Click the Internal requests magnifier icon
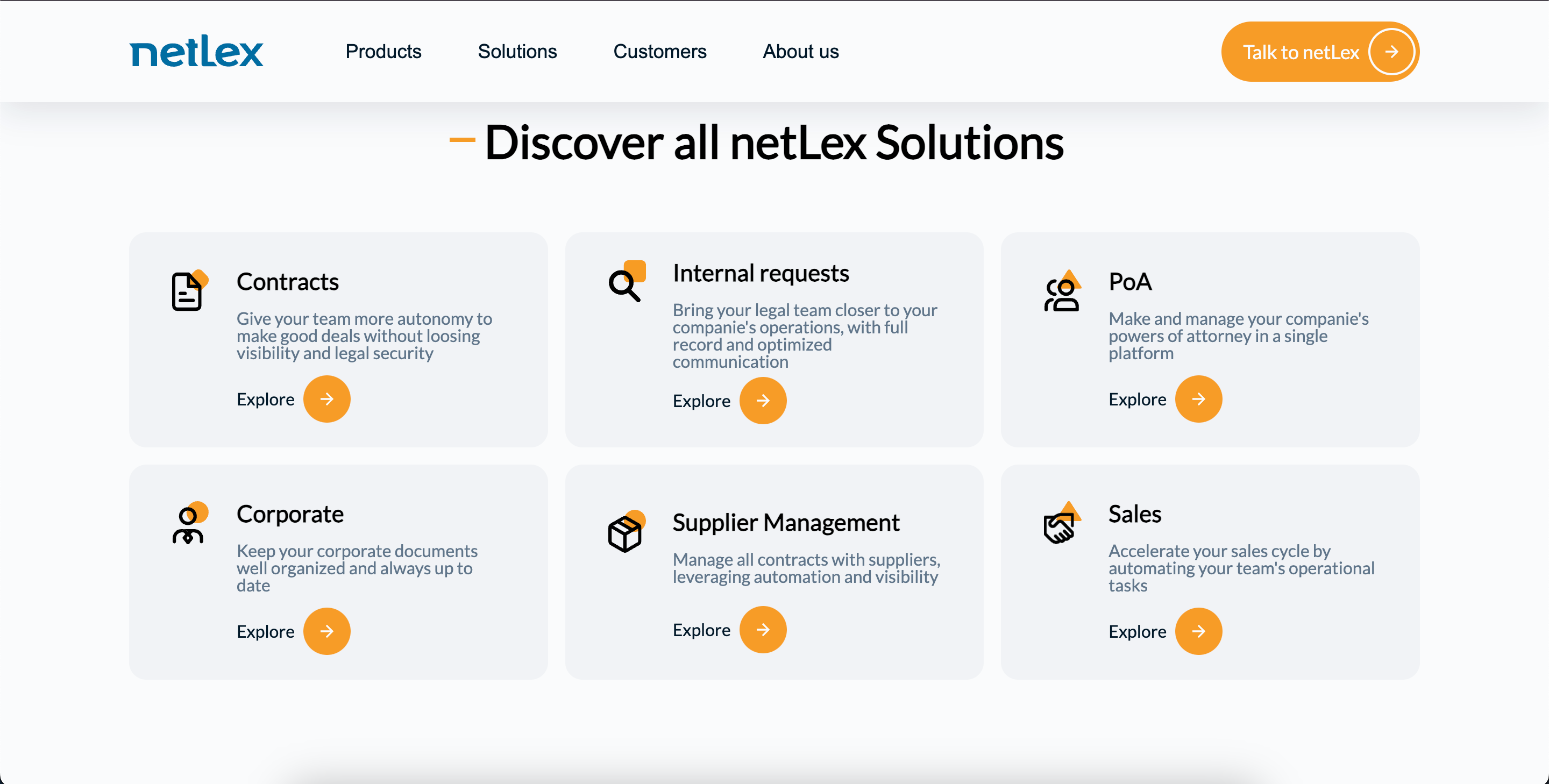Screen dimensions: 1549x784 [x=627, y=281]
